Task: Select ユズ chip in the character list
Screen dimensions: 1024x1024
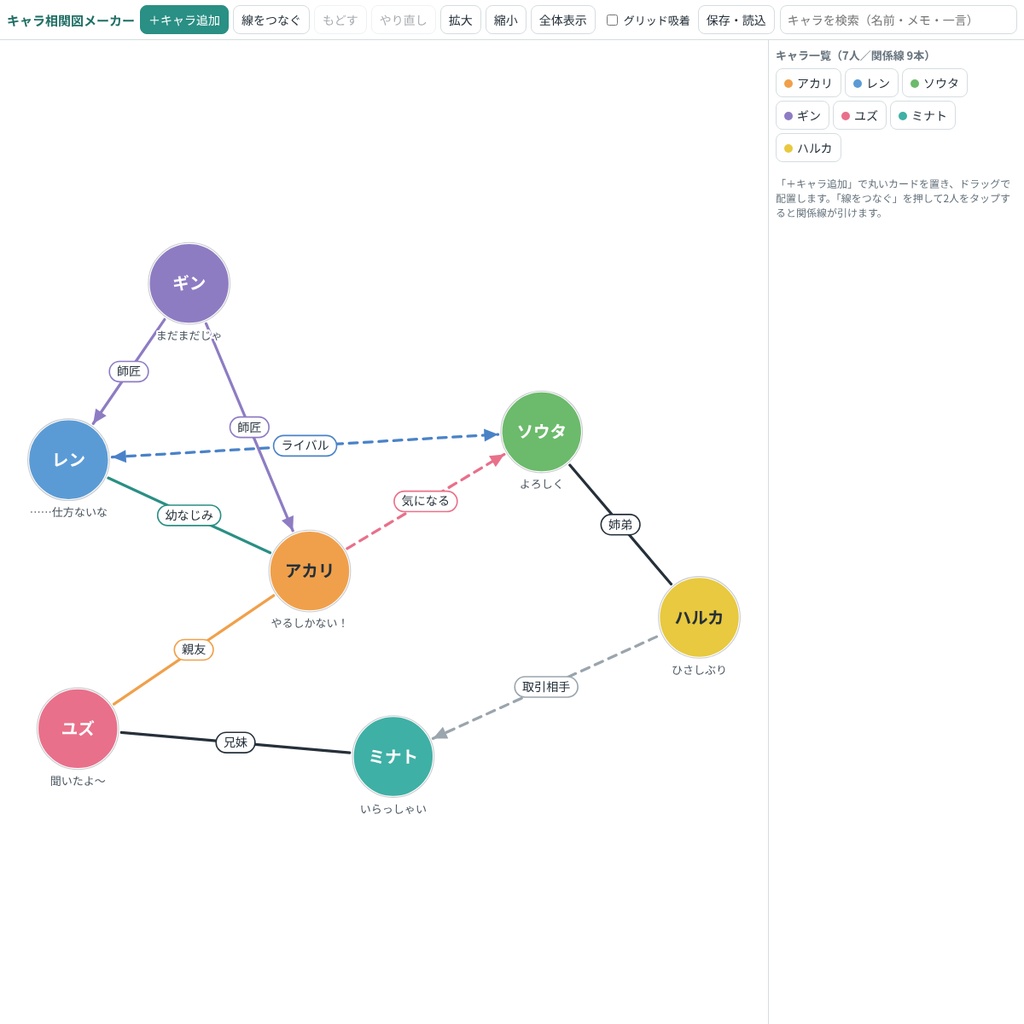Action: click(x=859, y=116)
